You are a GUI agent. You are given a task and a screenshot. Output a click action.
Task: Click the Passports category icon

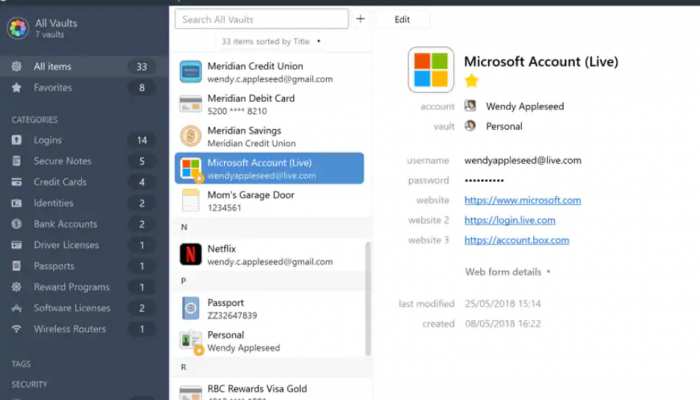17,266
